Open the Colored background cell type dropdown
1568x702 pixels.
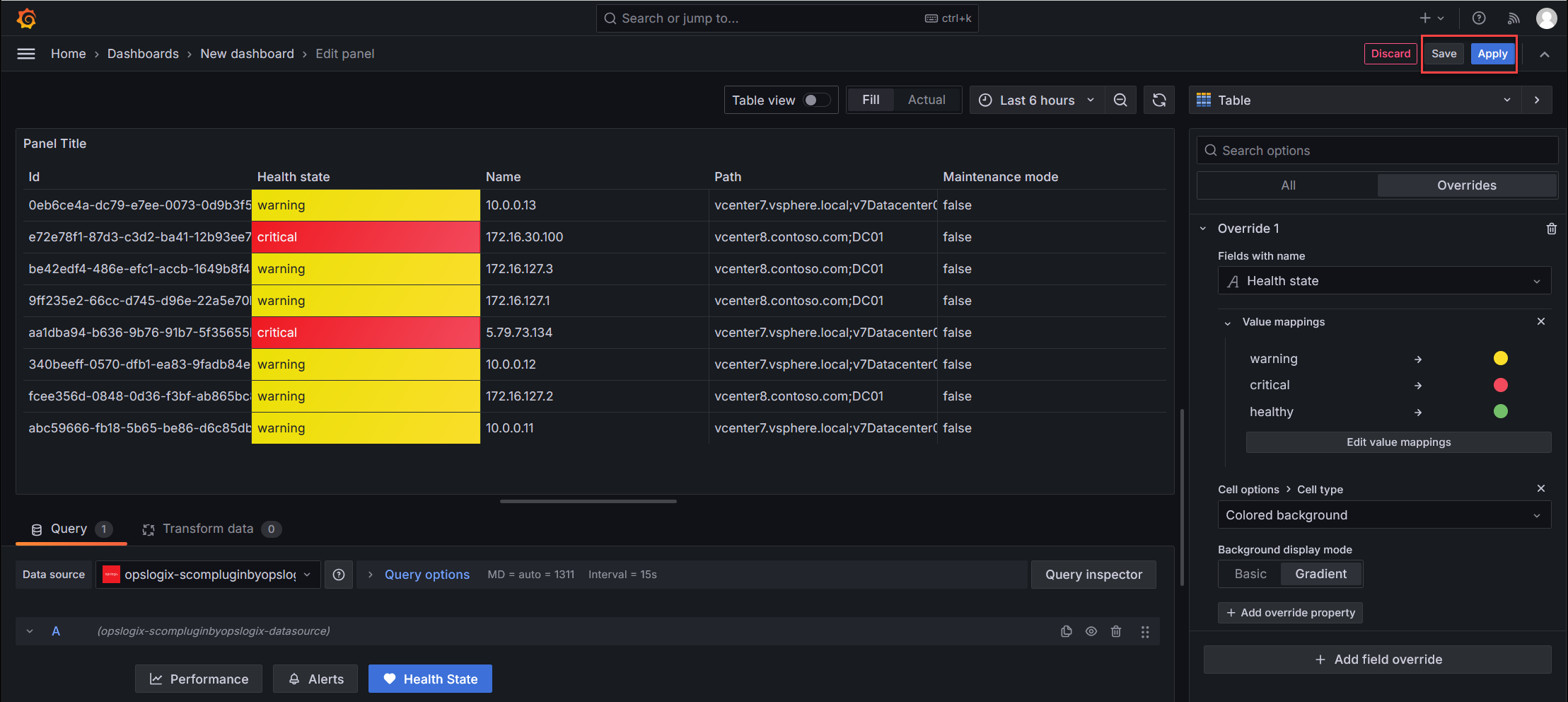point(1383,515)
